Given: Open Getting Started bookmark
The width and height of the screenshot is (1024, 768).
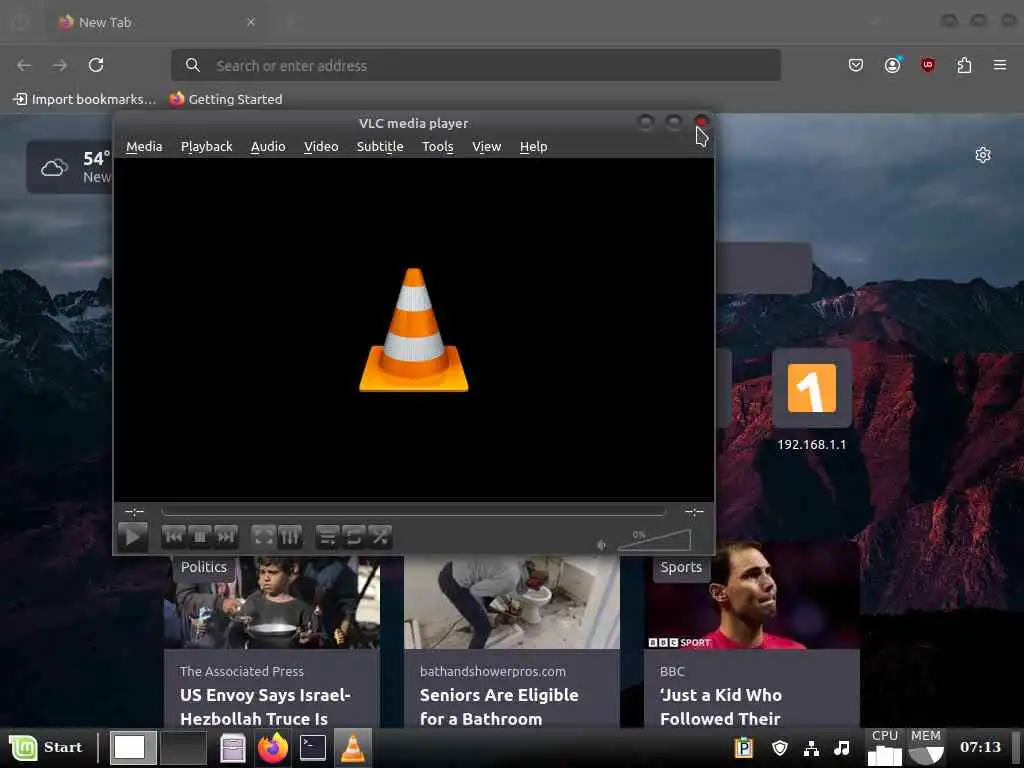Looking at the screenshot, I should point(226,99).
